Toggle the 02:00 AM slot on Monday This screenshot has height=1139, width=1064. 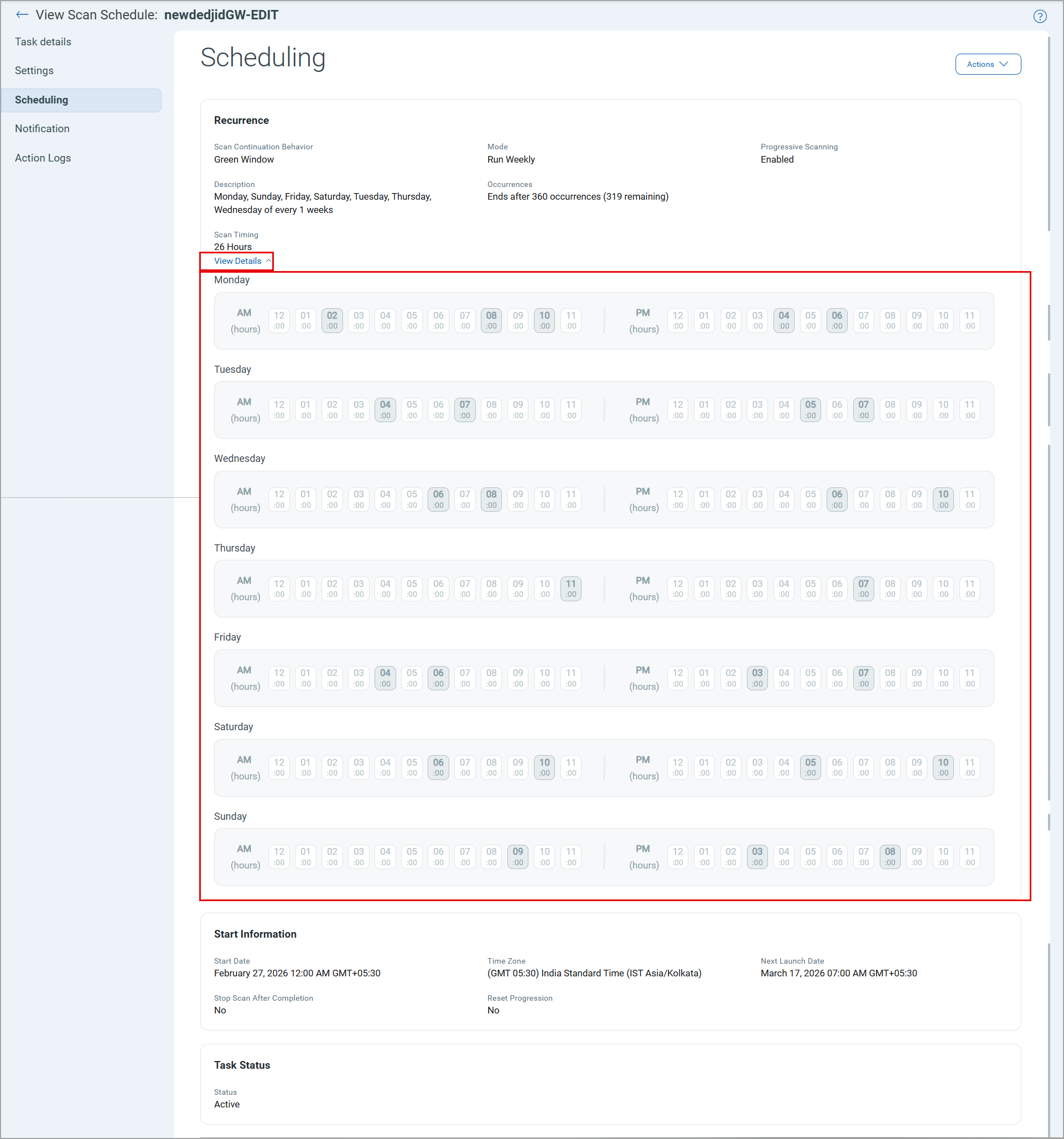[332, 320]
